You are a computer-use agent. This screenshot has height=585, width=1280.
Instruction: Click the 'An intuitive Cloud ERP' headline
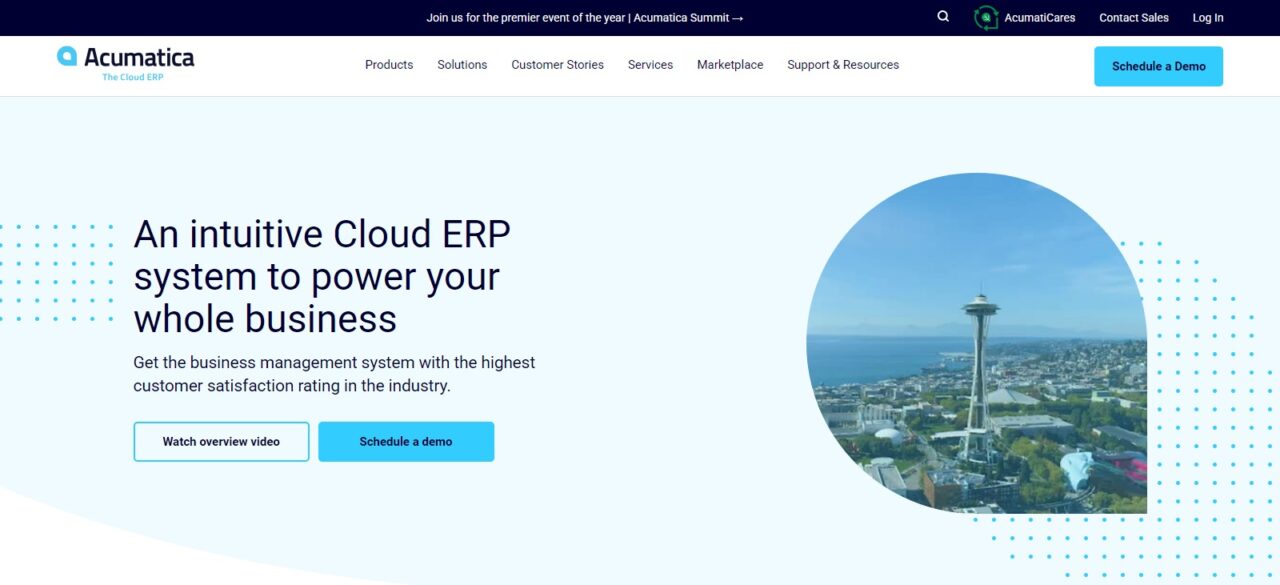pyautogui.click(x=322, y=276)
